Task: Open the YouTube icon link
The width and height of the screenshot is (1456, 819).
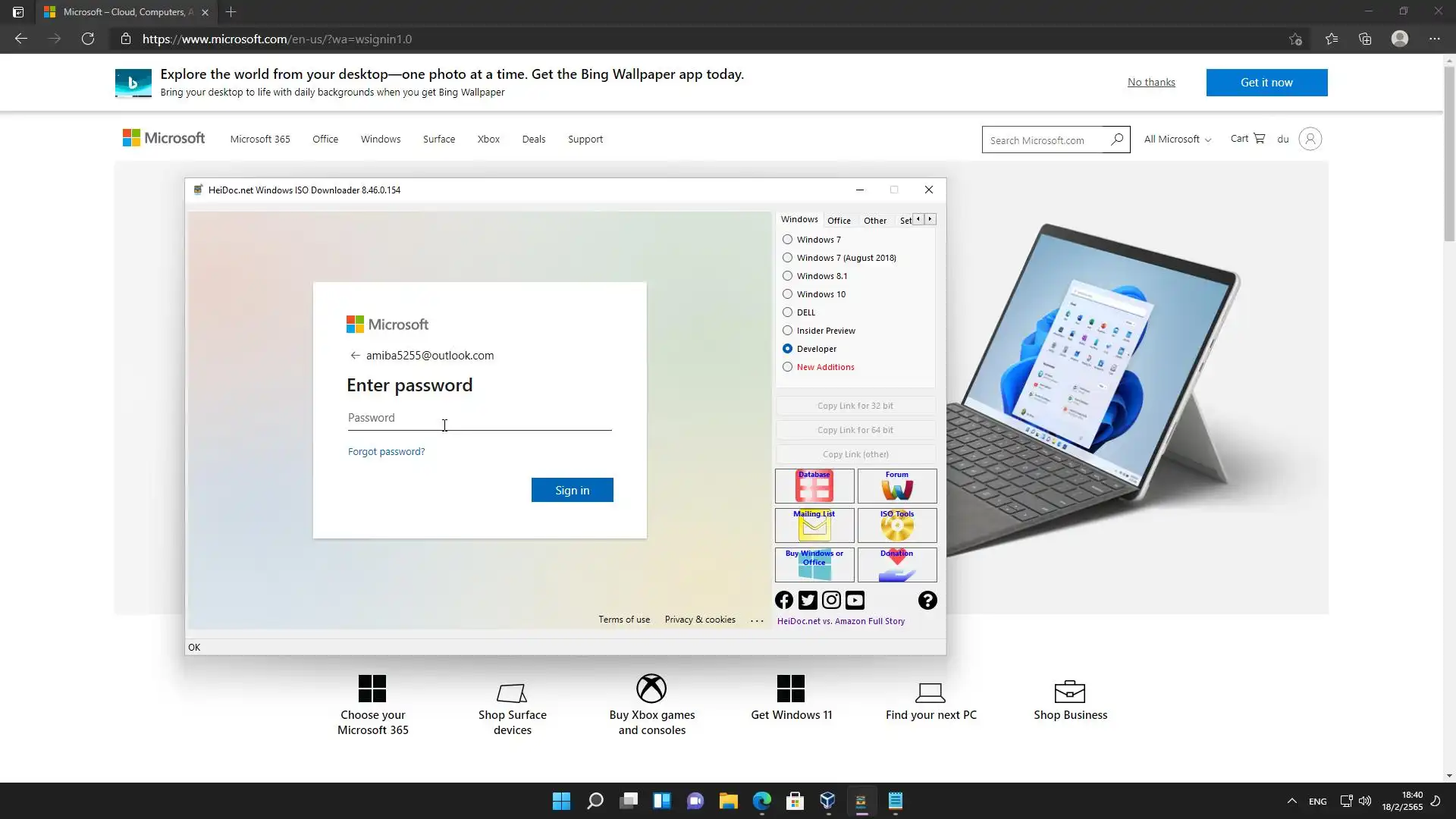Action: click(855, 601)
